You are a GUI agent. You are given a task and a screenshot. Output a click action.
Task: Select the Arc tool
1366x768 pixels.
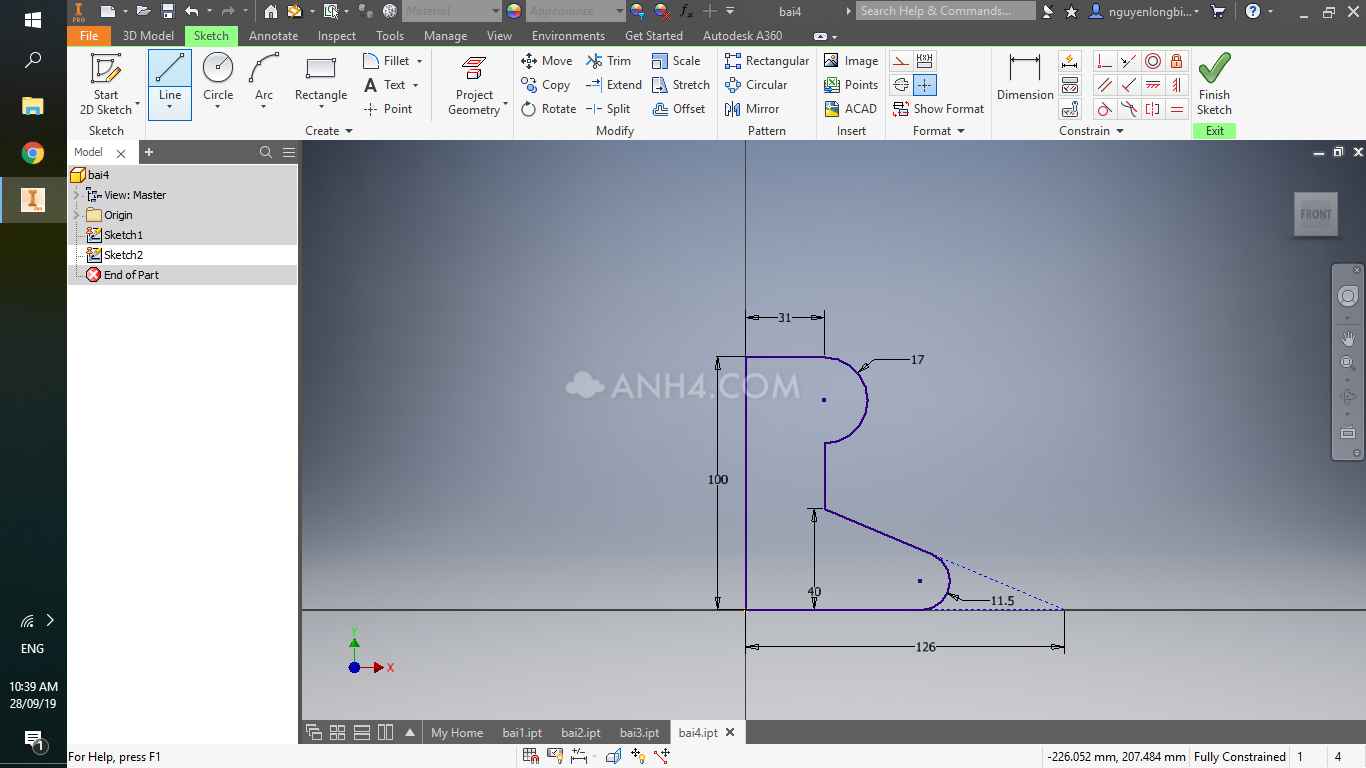pyautogui.click(x=264, y=78)
